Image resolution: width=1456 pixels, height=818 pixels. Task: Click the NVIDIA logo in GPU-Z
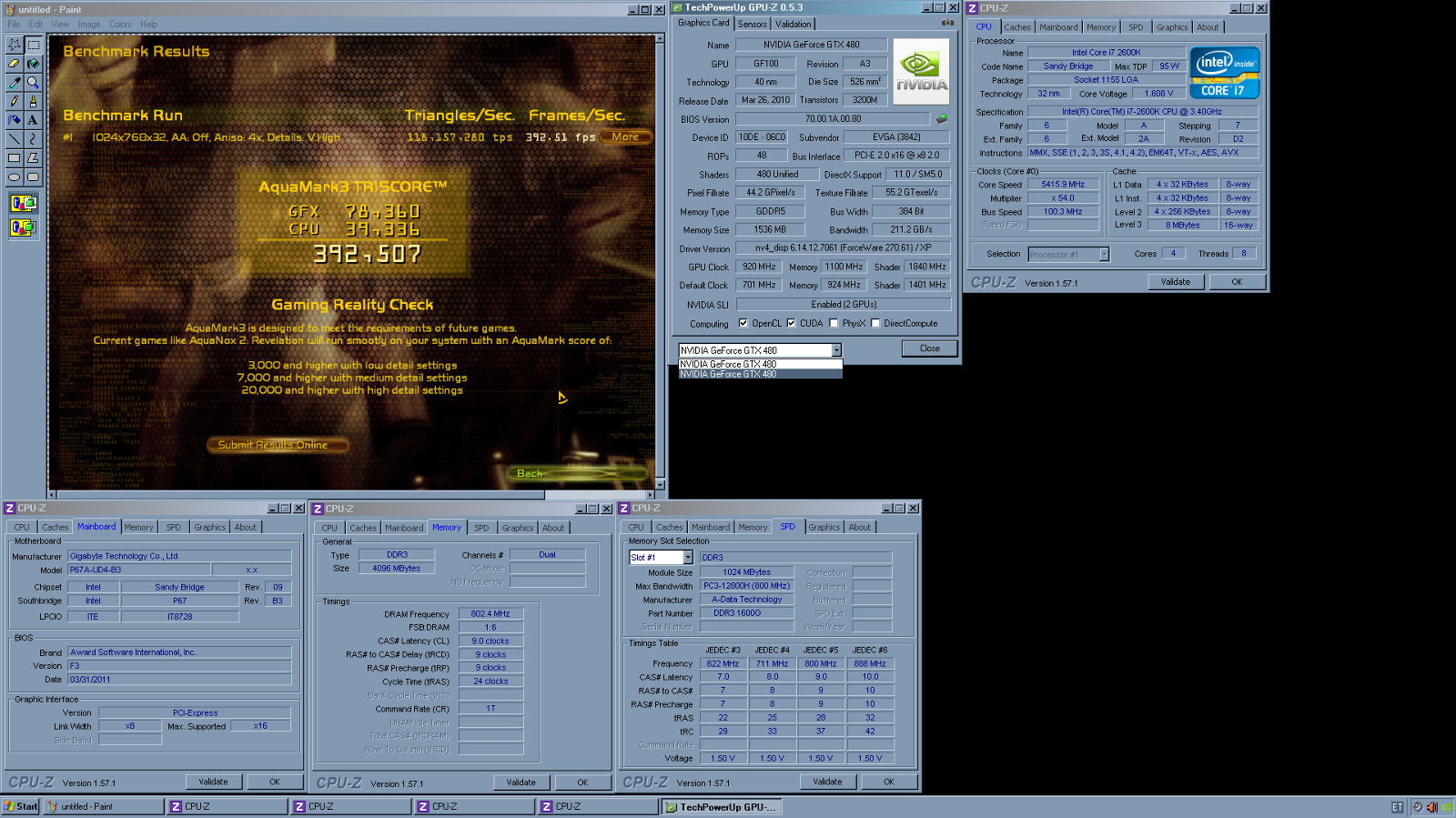(x=921, y=72)
